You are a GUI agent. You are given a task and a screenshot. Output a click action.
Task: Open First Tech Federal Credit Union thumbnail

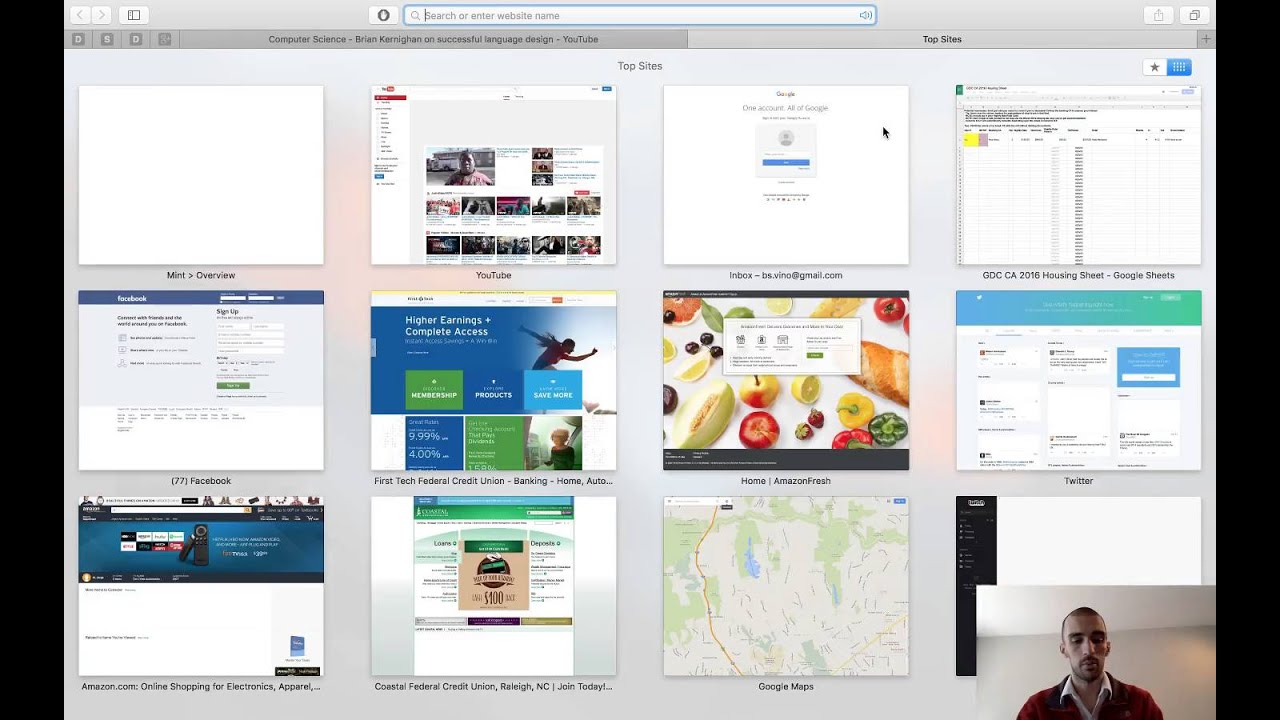[x=493, y=380]
